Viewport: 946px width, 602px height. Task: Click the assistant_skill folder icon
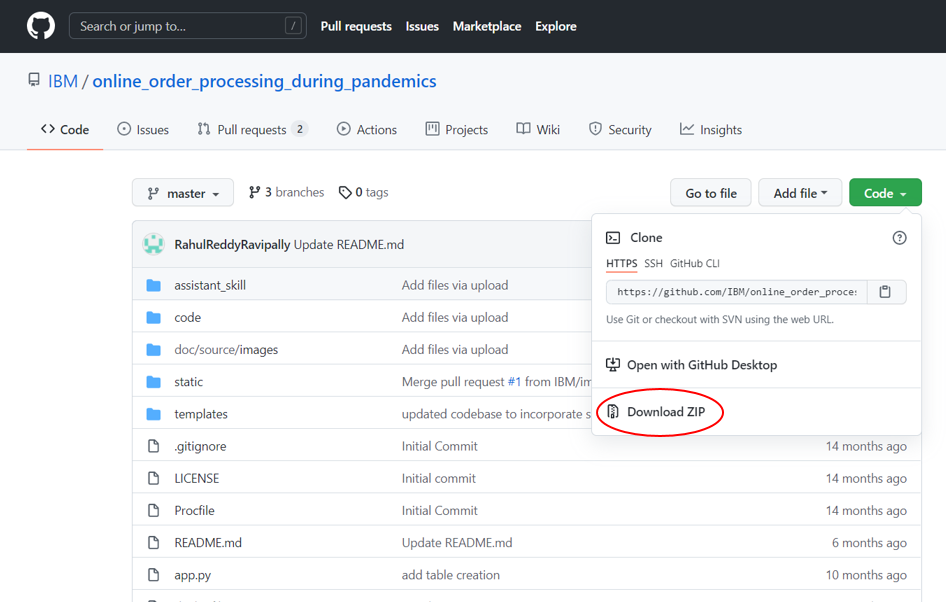(154, 285)
